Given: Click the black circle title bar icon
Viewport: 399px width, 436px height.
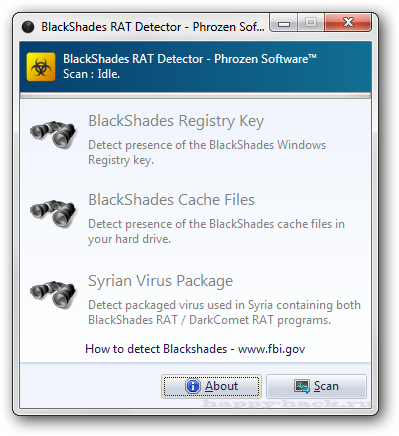Looking at the screenshot, I should point(28,27).
